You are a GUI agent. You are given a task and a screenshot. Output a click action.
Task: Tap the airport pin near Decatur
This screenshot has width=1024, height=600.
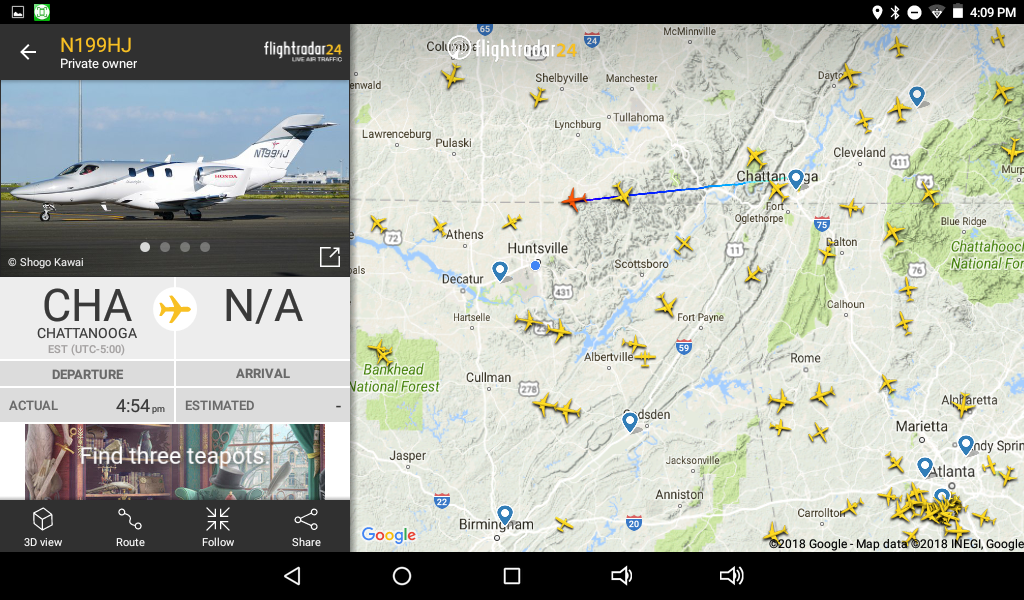(500, 271)
